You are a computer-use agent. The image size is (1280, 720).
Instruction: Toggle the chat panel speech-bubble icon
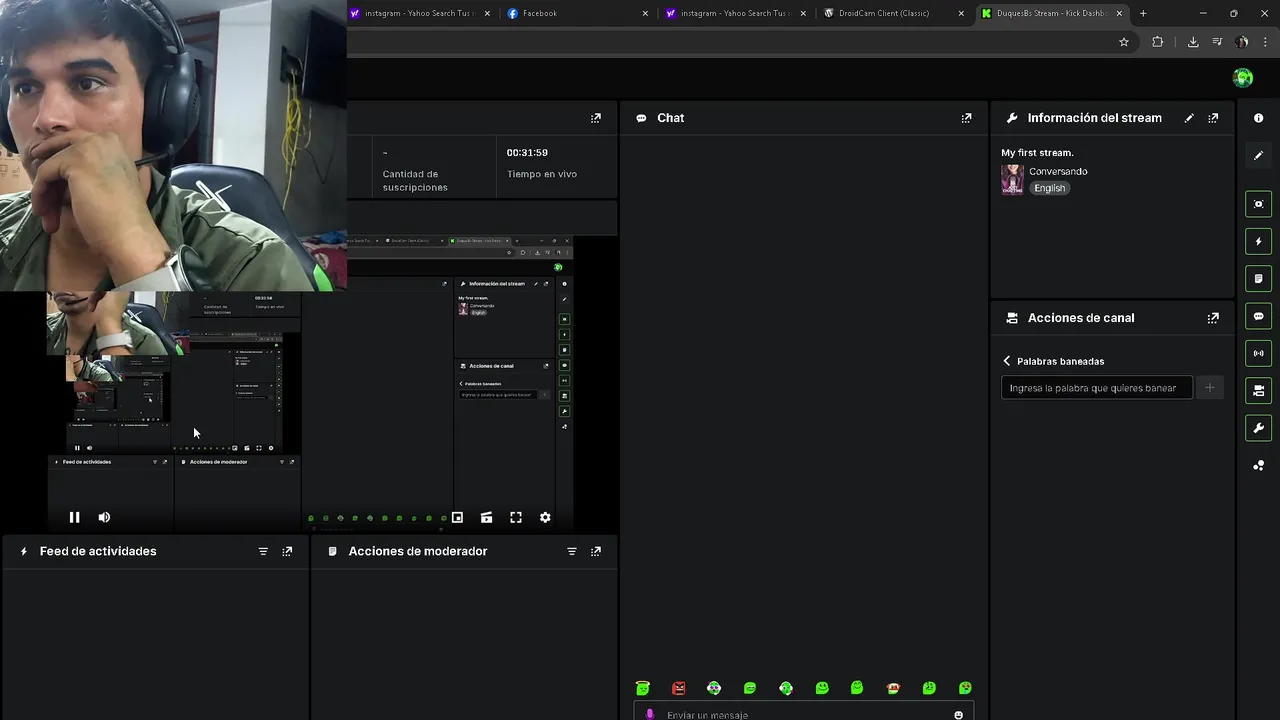[x=1258, y=316]
